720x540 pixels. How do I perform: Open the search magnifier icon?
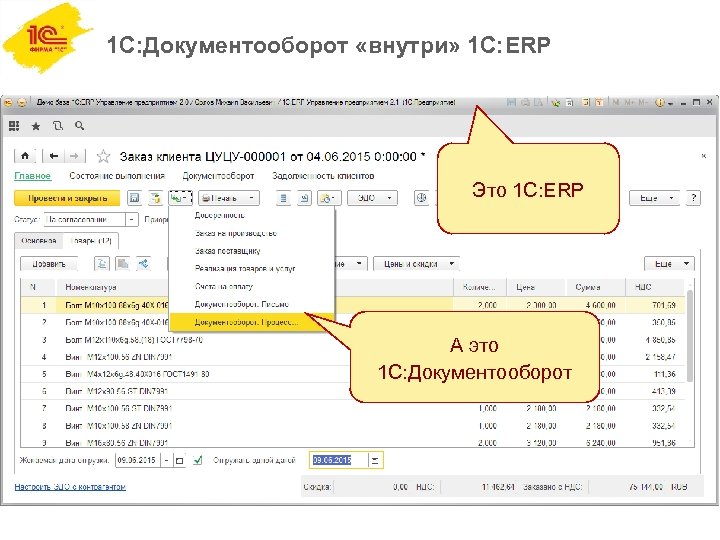tap(79, 126)
